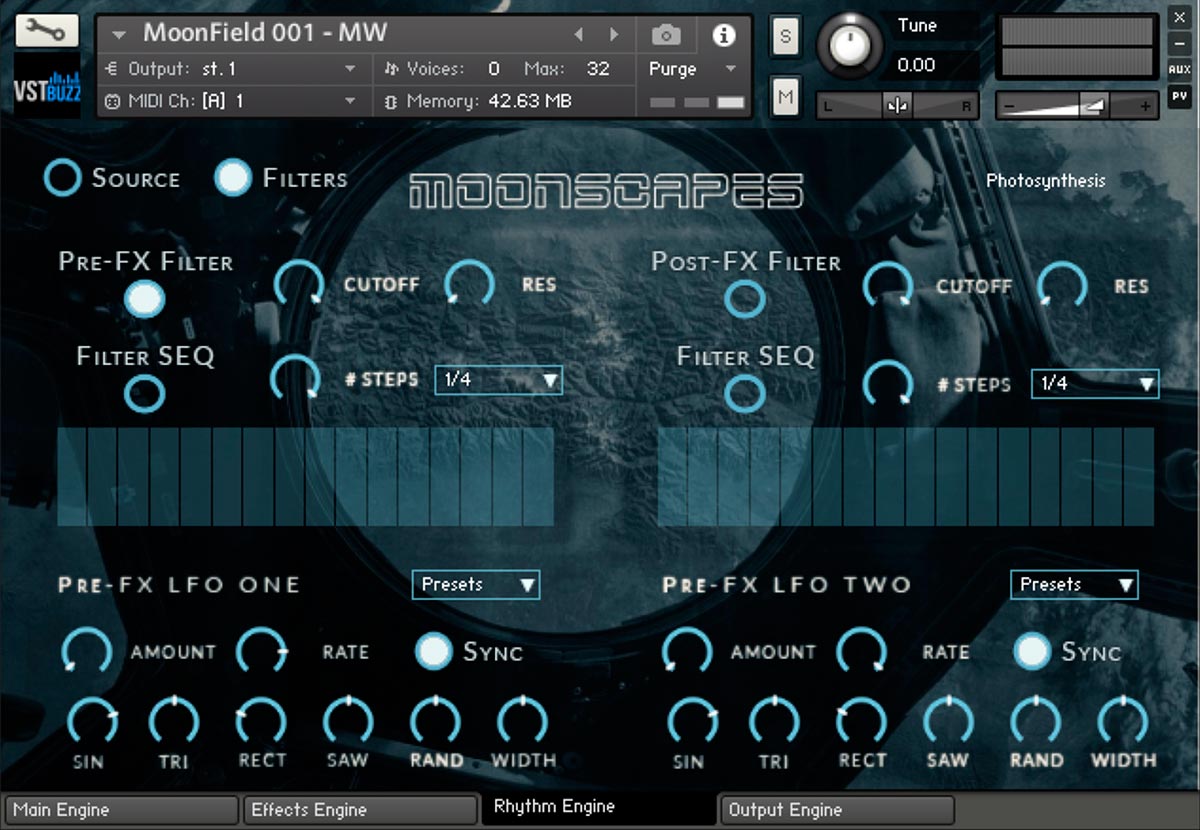Click the volume minus button
The image size is (1200, 830).
coord(1007,105)
